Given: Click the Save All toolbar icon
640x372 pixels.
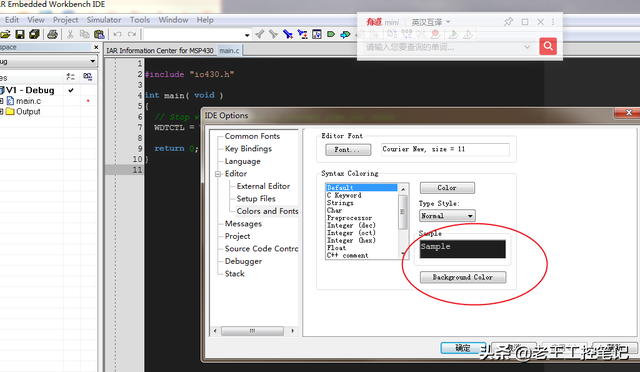Looking at the screenshot, I should click(x=34, y=34).
